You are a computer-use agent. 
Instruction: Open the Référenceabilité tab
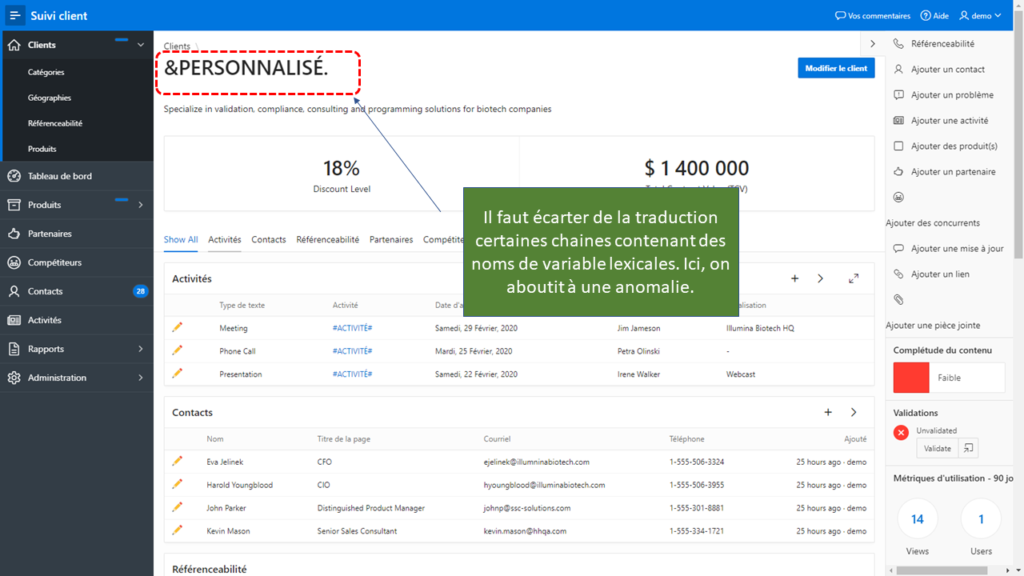327,240
